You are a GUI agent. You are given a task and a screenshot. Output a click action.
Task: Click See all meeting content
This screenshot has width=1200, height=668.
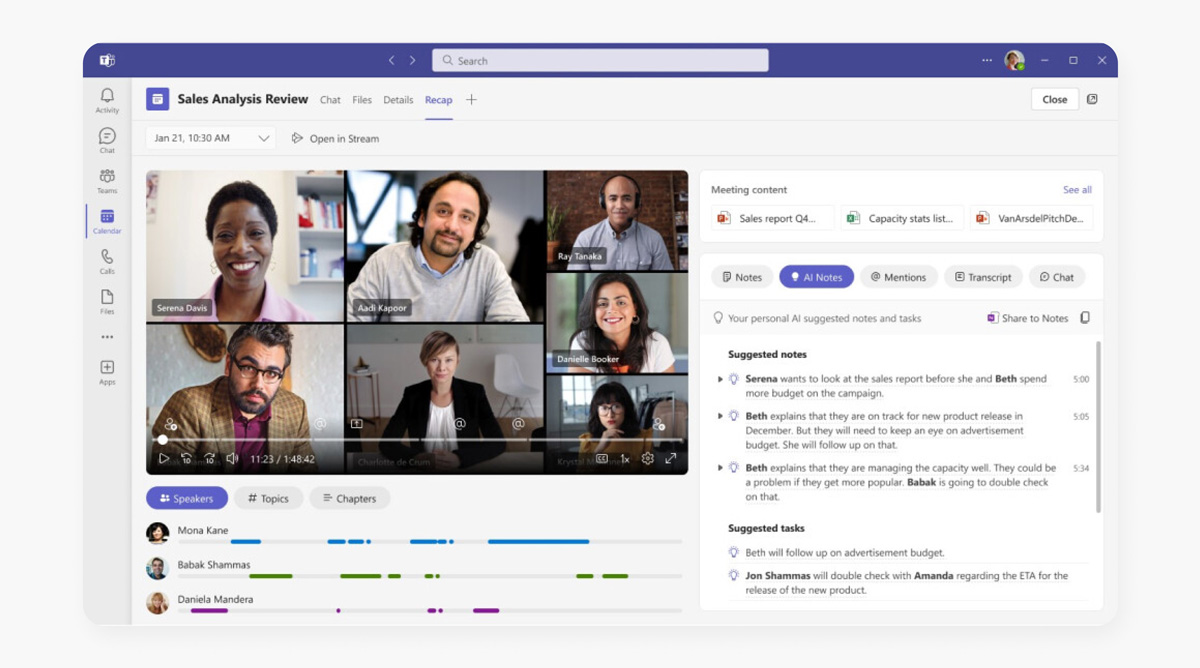[x=1077, y=189]
